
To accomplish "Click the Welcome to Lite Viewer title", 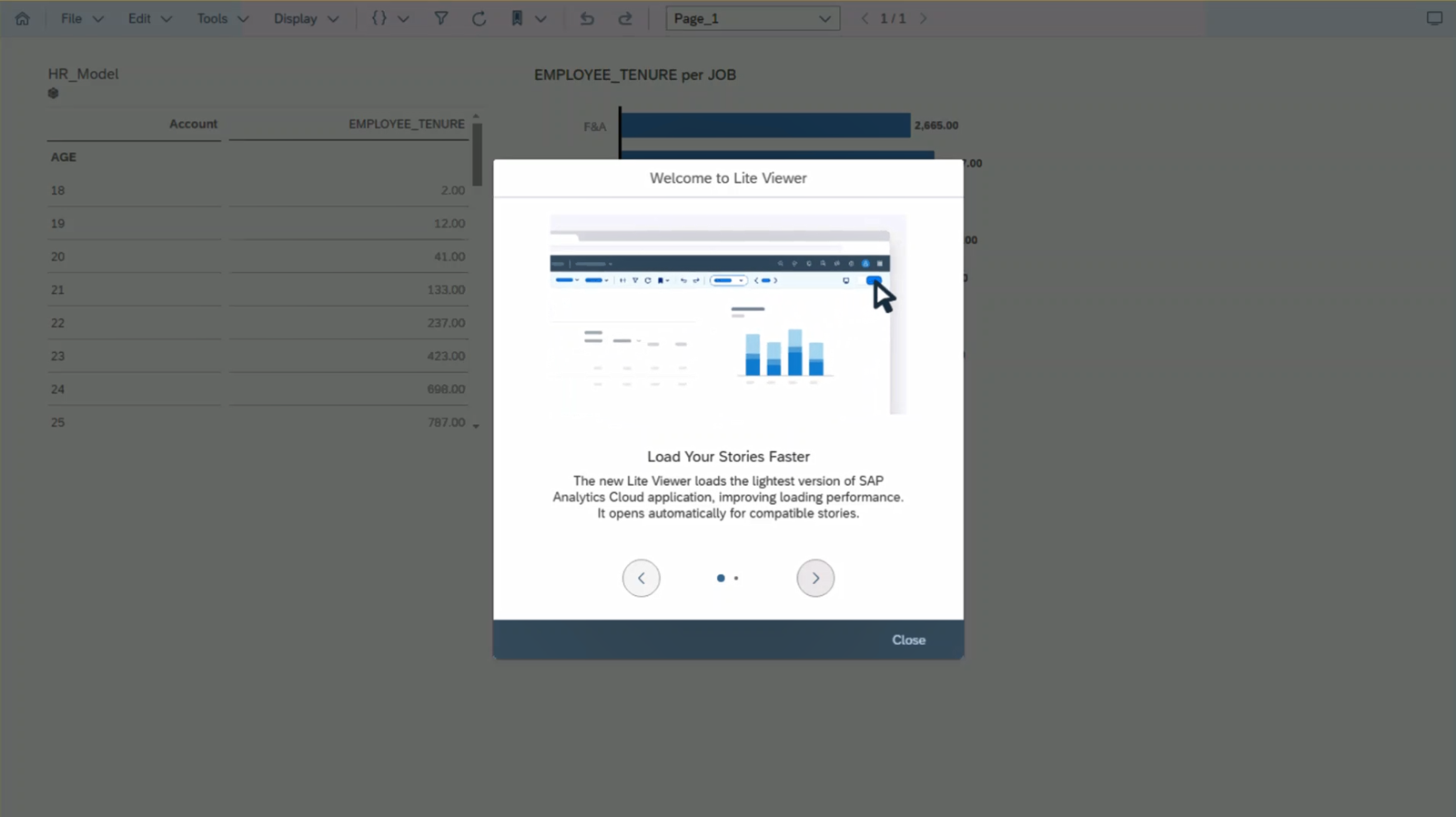I will pos(728,178).
